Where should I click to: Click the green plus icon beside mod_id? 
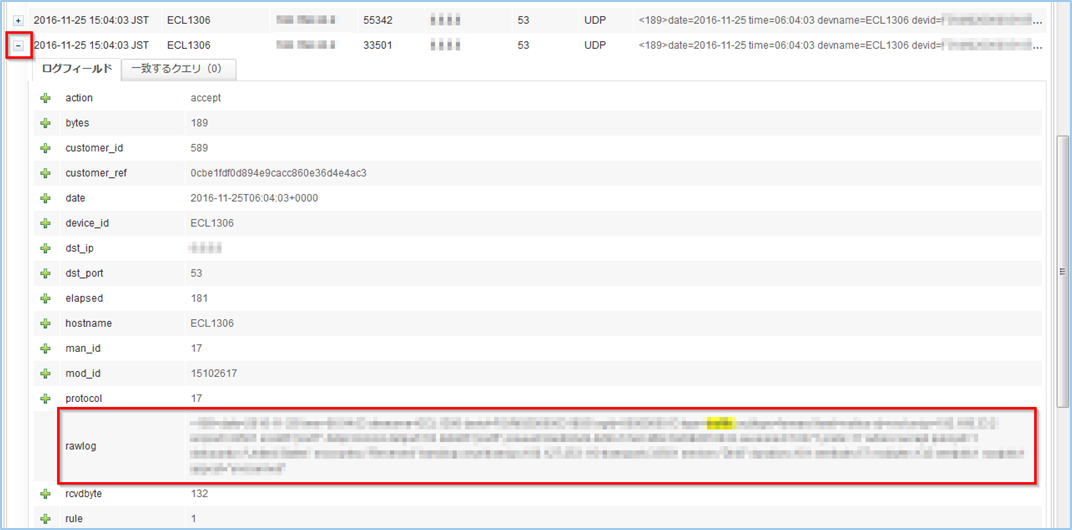[46, 373]
